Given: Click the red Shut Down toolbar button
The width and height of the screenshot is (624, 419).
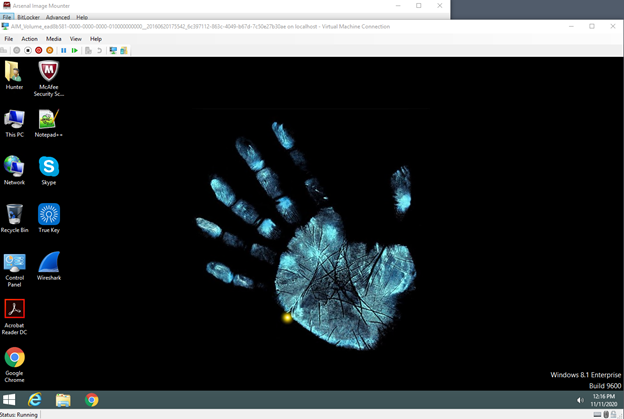Looking at the screenshot, I should click(39, 51).
